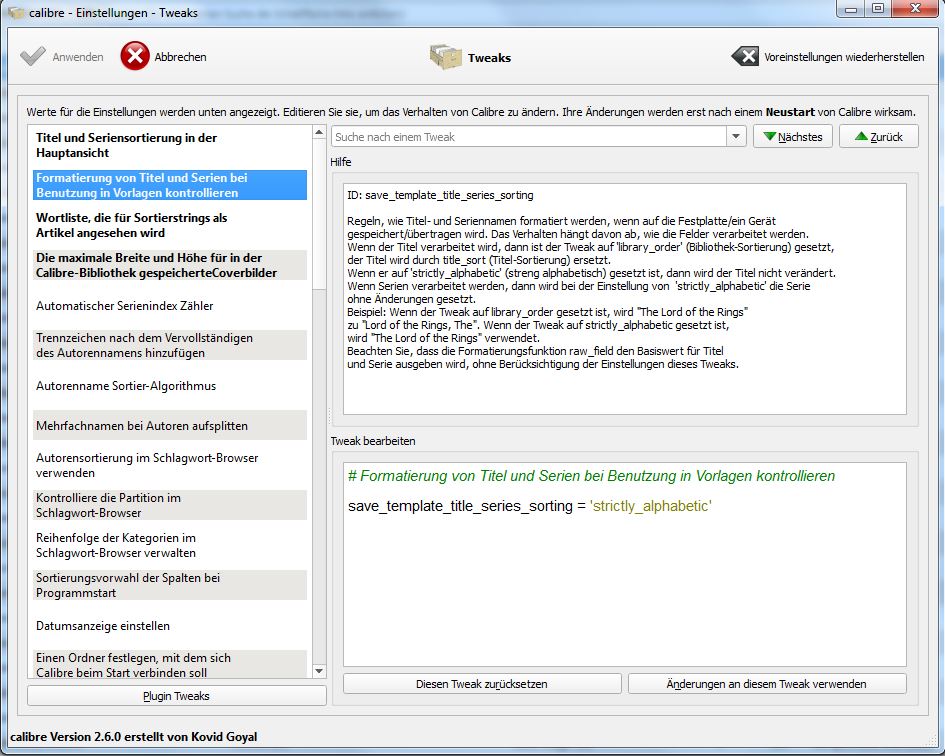This screenshot has height=756, width=945.
Task: Click Voreinstellungen wiederherstellen label
Action: [x=844, y=57]
